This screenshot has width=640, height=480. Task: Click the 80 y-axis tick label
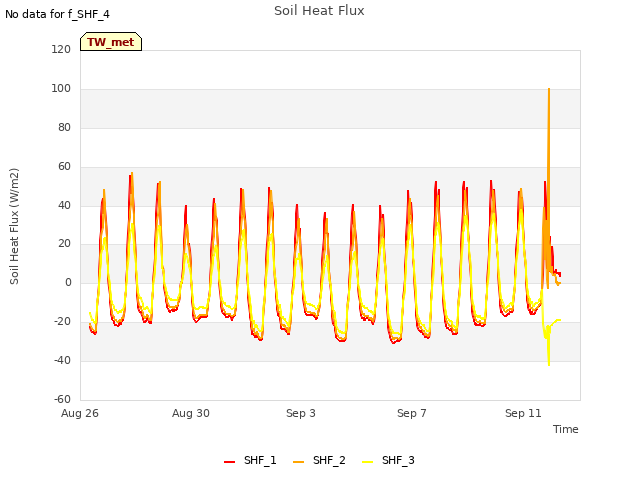pyautogui.click(x=64, y=128)
